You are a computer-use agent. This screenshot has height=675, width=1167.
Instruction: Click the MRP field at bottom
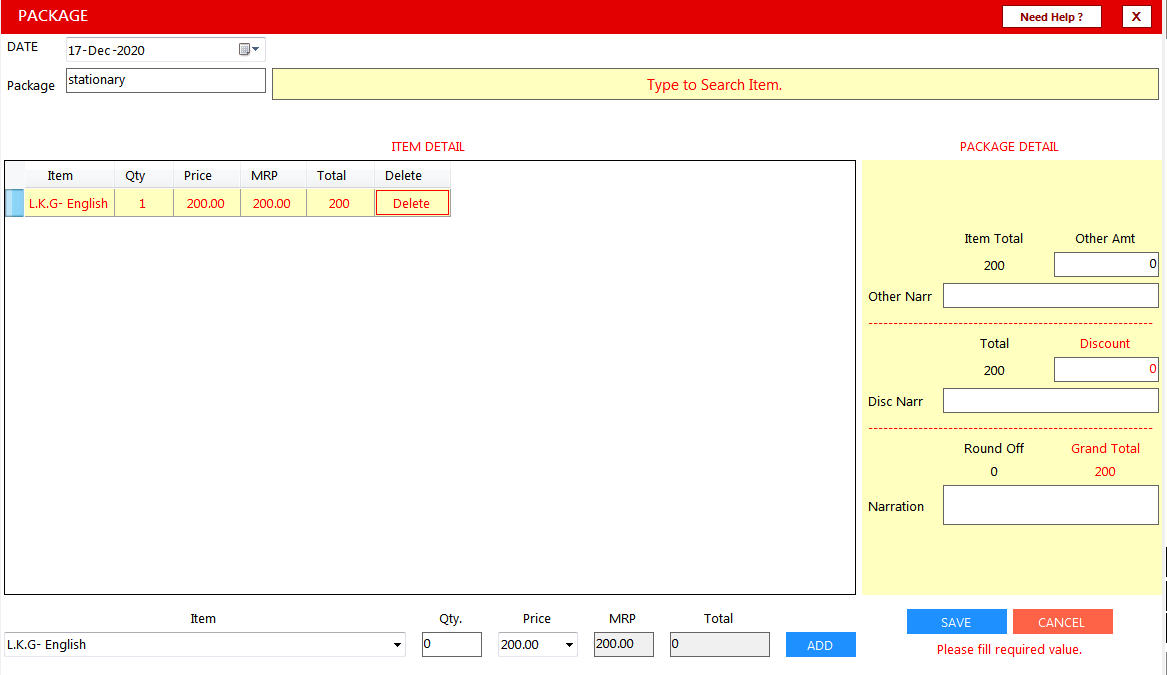[623, 644]
